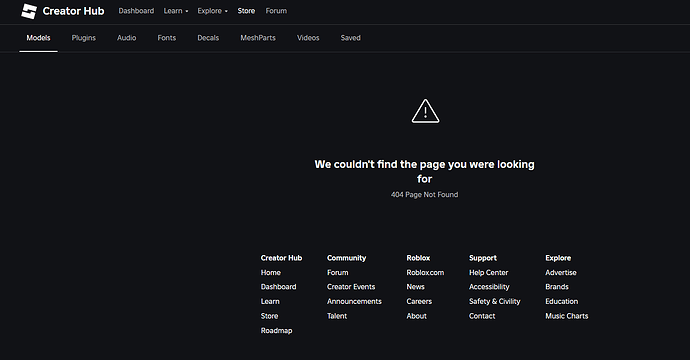Open the Dashboard footer link
The height and width of the screenshot is (360, 690).
pyautogui.click(x=278, y=287)
